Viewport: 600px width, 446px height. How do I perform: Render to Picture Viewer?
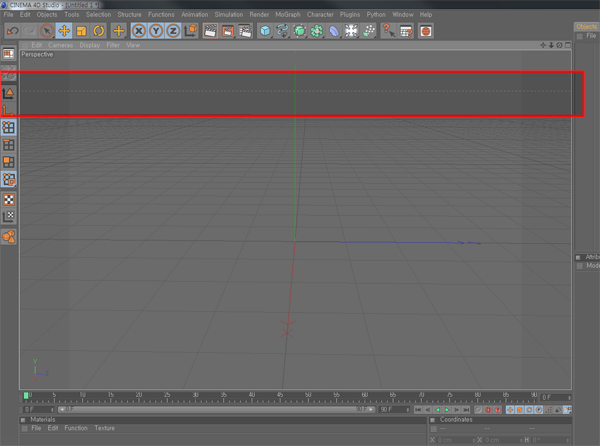pos(228,31)
